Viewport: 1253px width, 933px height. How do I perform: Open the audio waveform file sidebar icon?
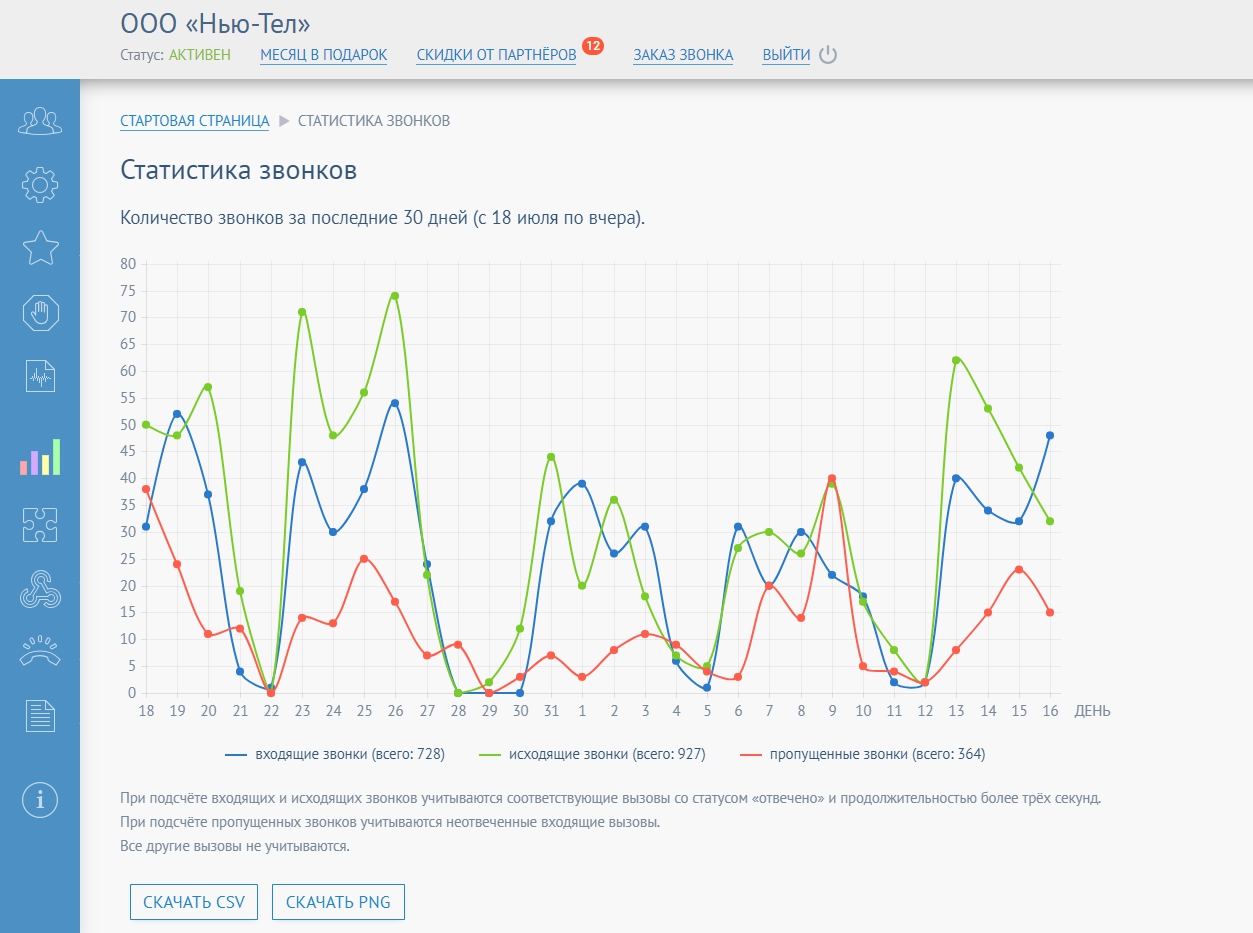point(40,377)
